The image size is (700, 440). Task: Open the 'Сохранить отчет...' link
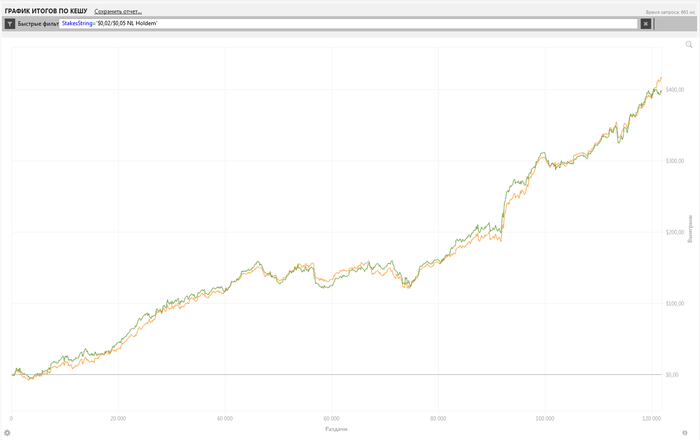coord(118,12)
